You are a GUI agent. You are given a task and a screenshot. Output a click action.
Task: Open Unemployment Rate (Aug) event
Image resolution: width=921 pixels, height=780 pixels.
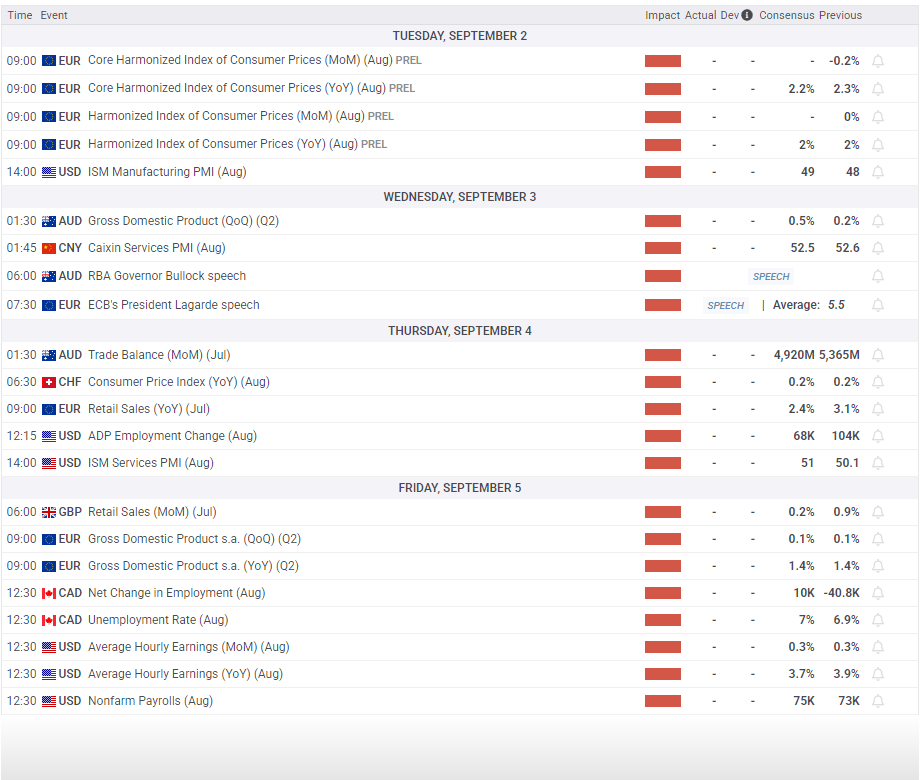[158, 620]
